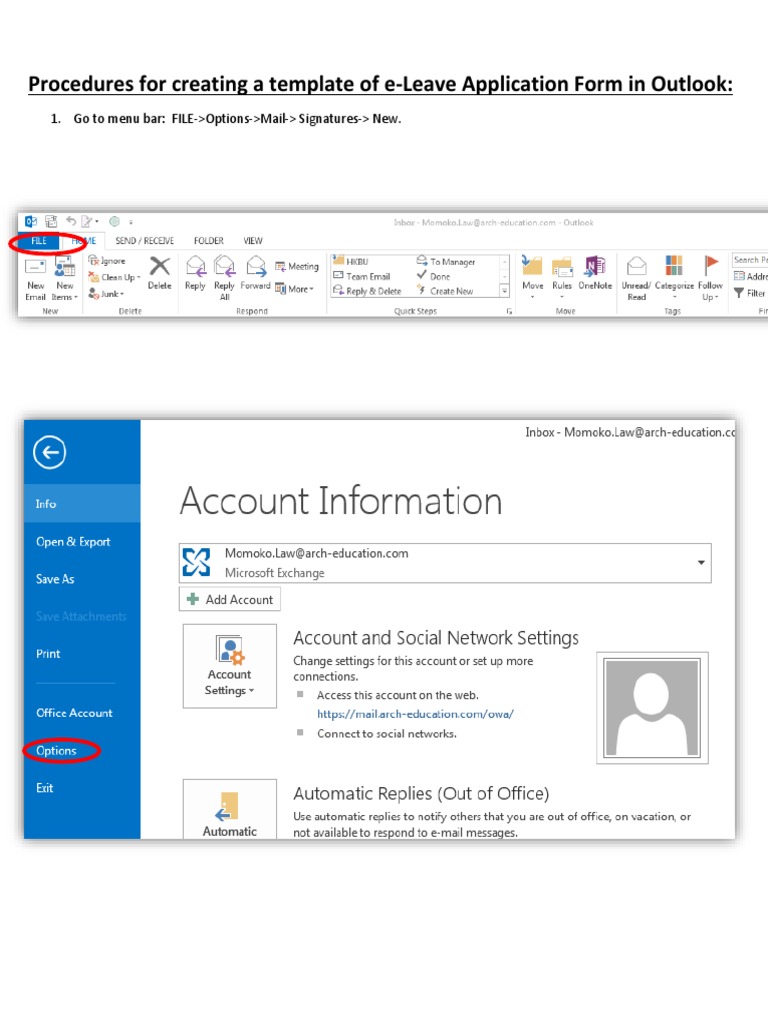Viewport: 768px width, 1024px height.
Task: Choose Create New quick step
Action: pos(445,291)
